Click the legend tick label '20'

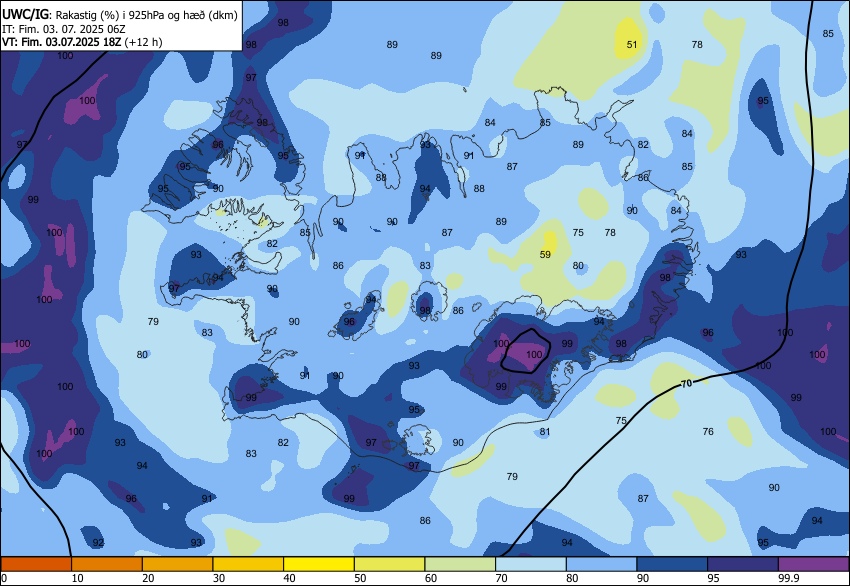click(148, 578)
